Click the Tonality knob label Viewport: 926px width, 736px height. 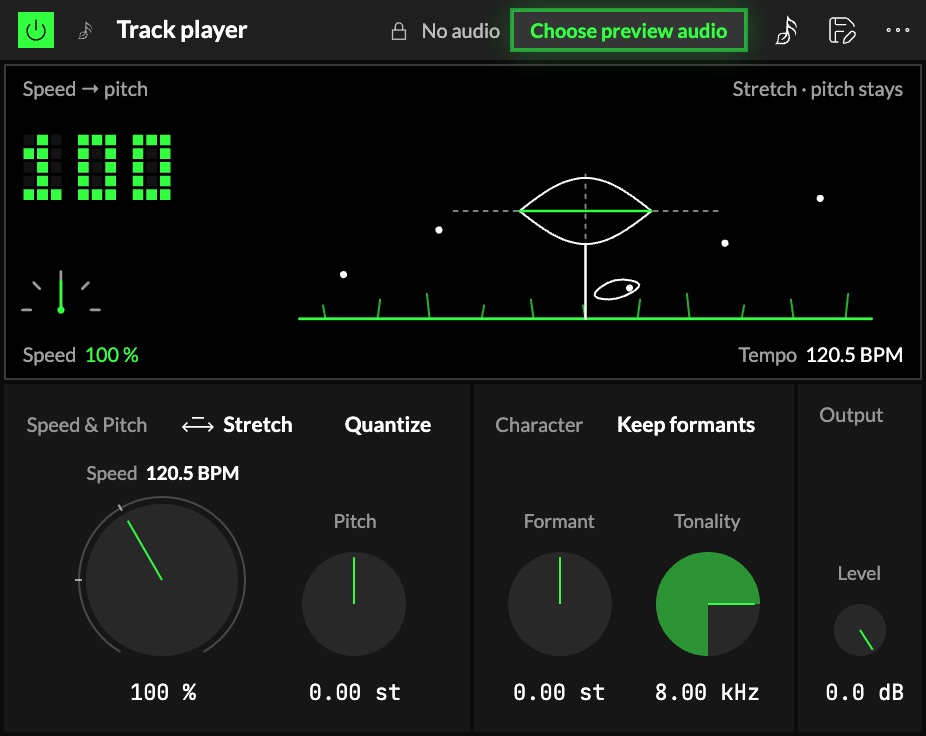tap(707, 522)
